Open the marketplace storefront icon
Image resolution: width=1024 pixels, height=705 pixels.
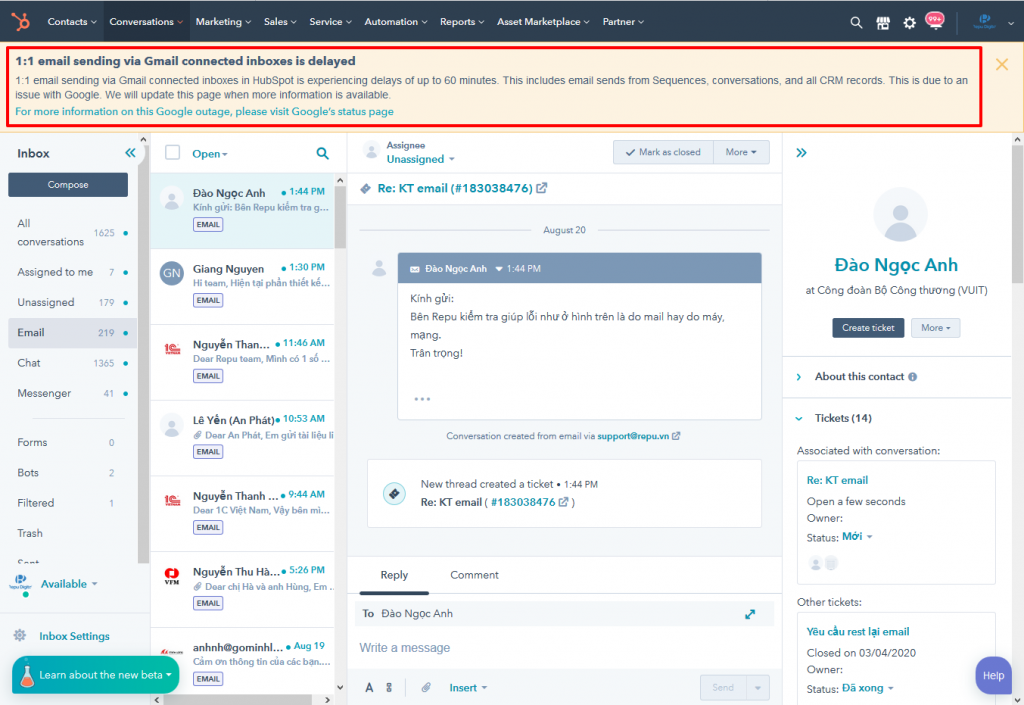pos(883,23)
